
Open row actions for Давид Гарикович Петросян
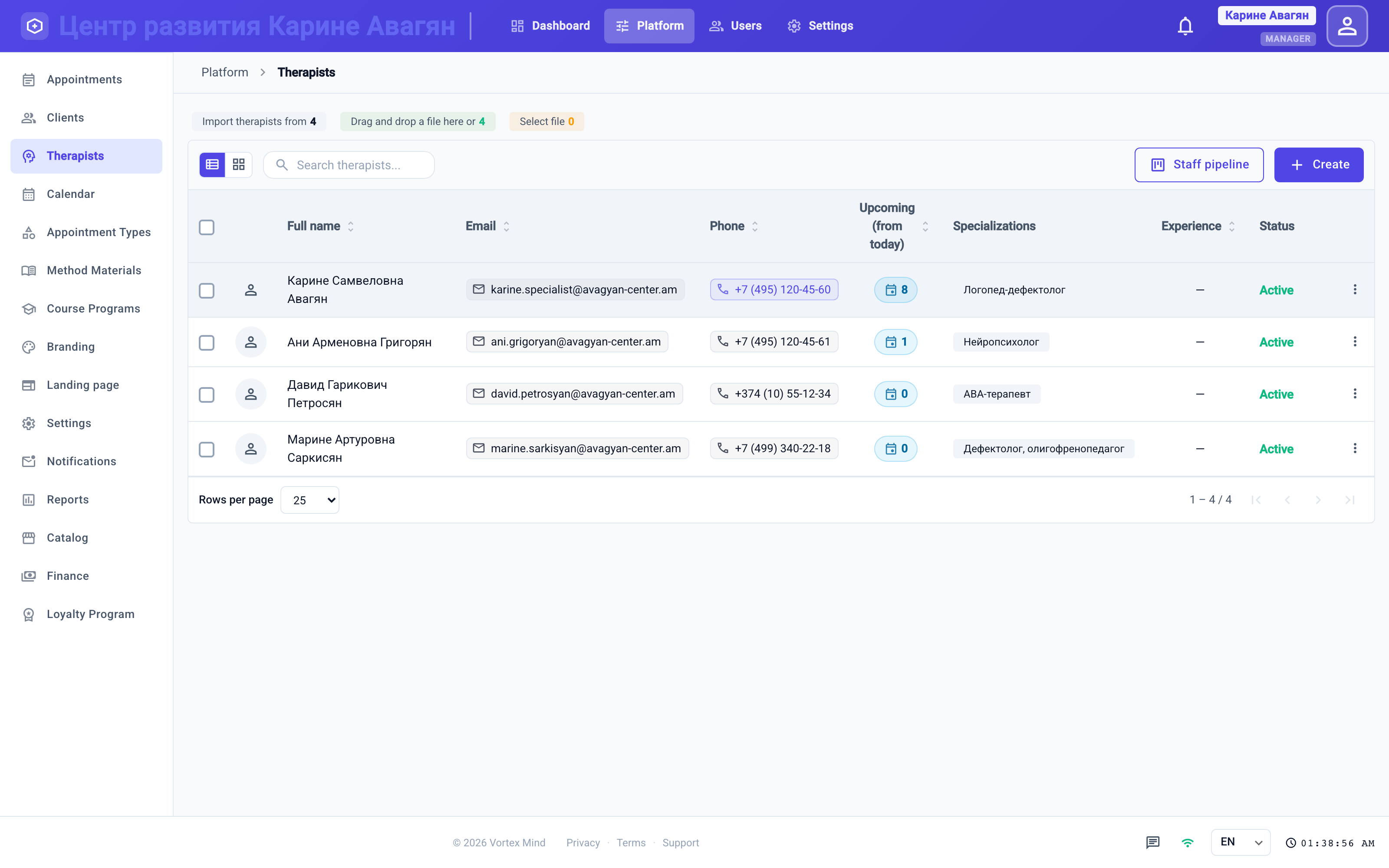point(1355,394)
